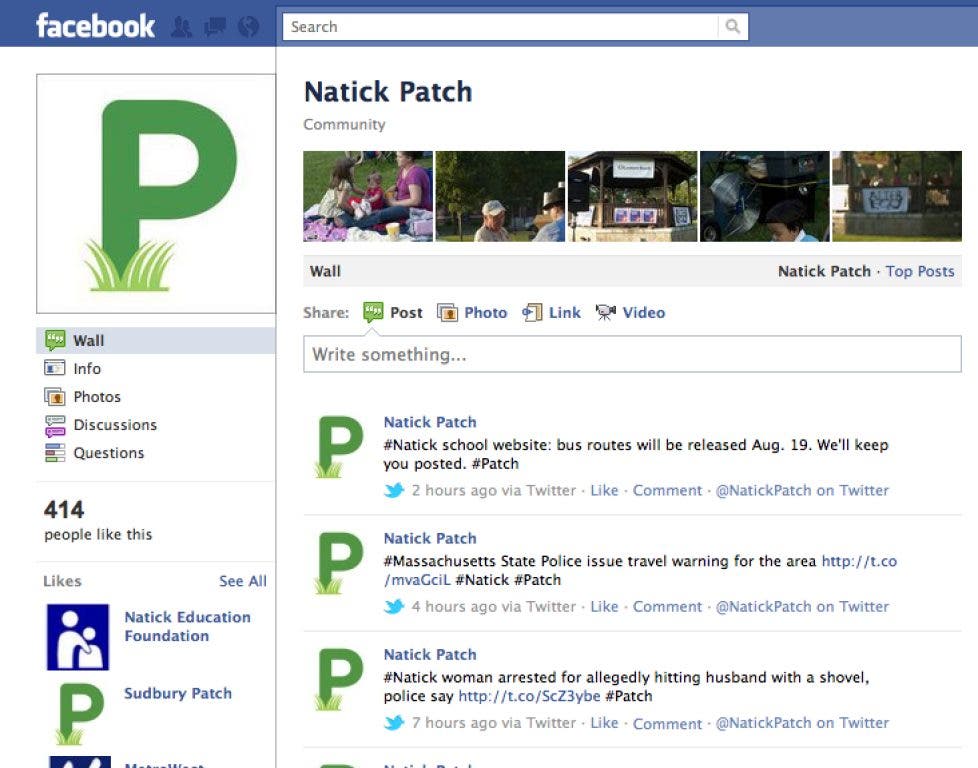Go to Photos in the sidebar
Viewport: 978px width, 768px height.
[96, 397]
